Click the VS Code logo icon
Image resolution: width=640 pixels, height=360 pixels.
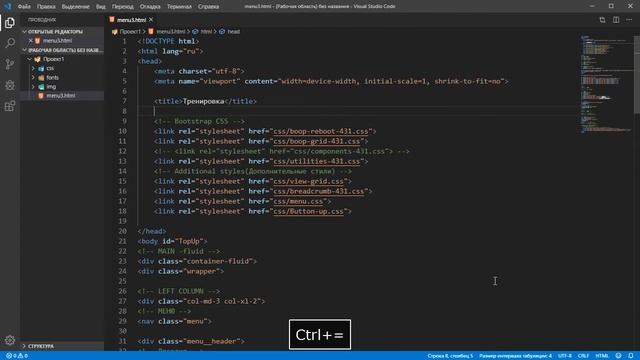pos(7,6)
